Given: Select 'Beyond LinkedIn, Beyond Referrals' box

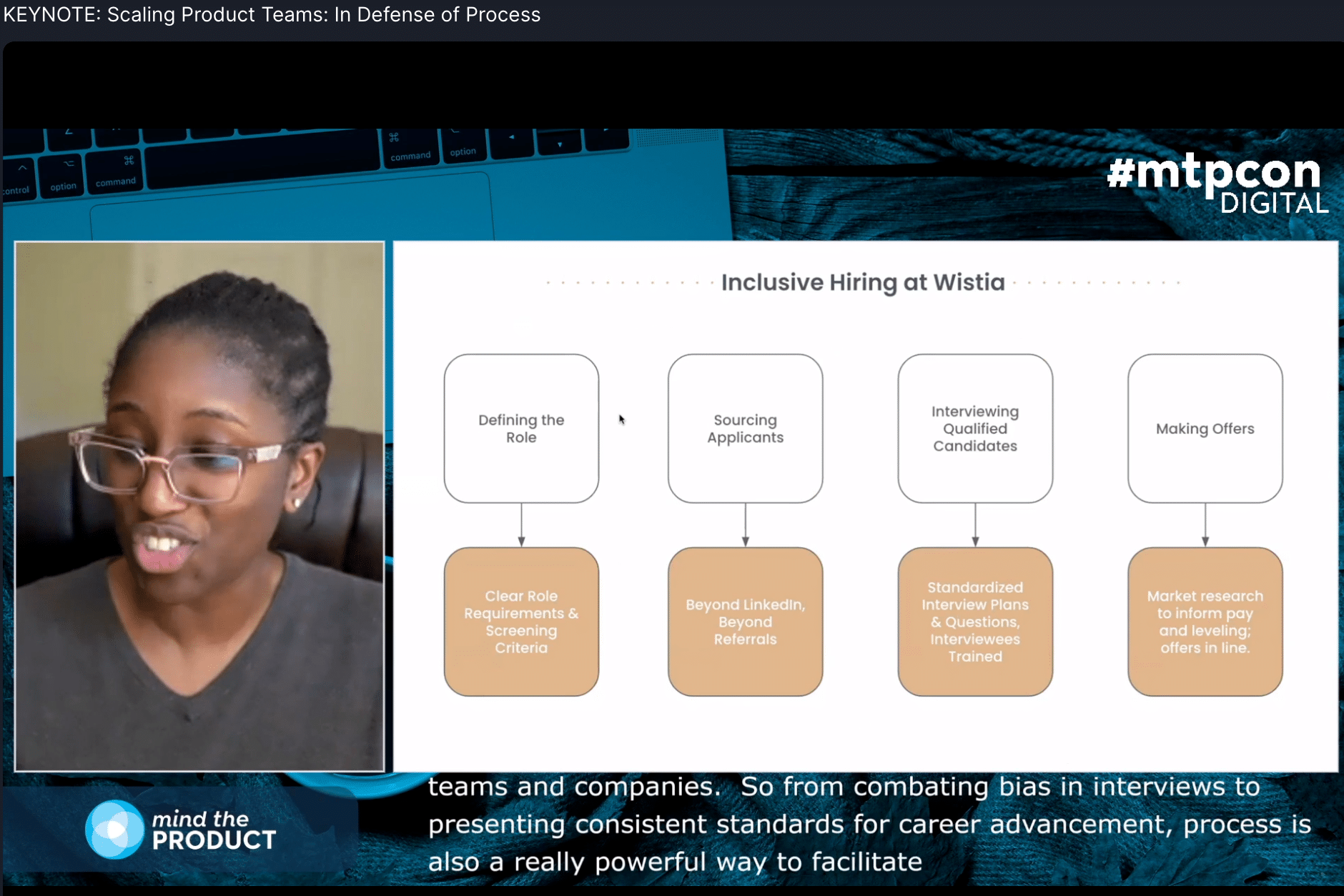Looking at the screenshot, I should click(745, 622).
